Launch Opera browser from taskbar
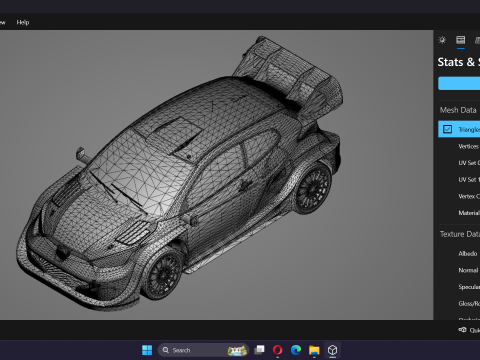This screenshot has width=480, height=360. [x=277, y=350]
